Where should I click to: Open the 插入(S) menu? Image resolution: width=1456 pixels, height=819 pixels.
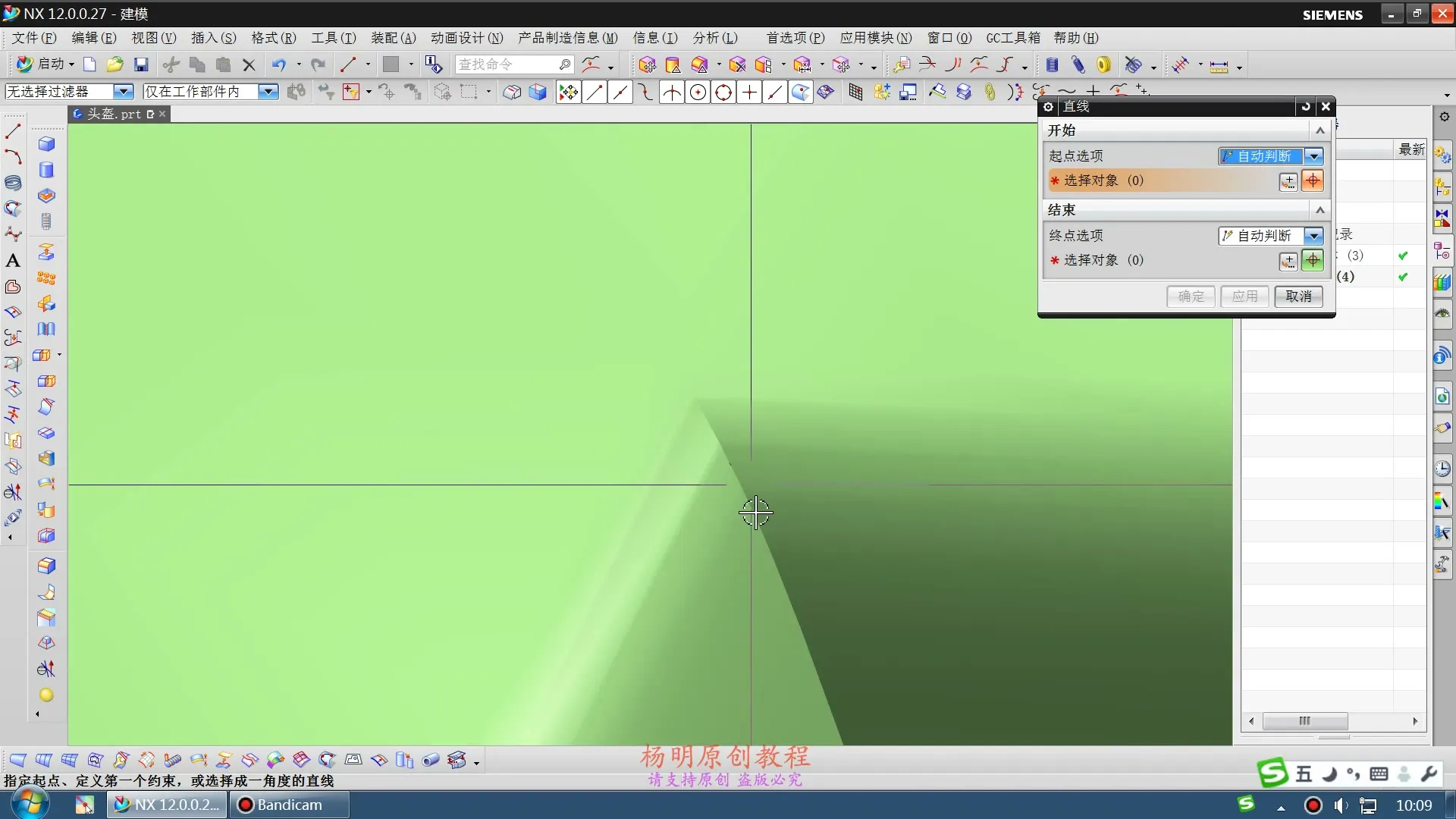click(213, 38)
